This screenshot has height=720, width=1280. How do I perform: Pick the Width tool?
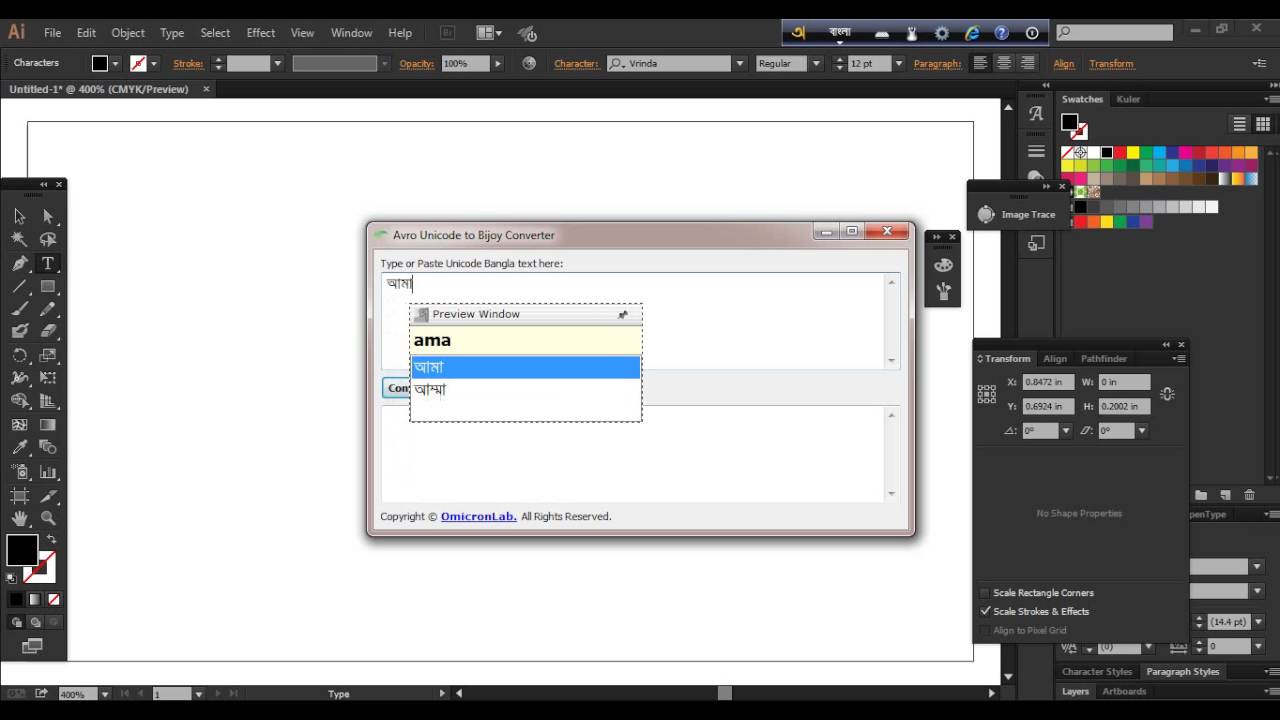[19, 378]
